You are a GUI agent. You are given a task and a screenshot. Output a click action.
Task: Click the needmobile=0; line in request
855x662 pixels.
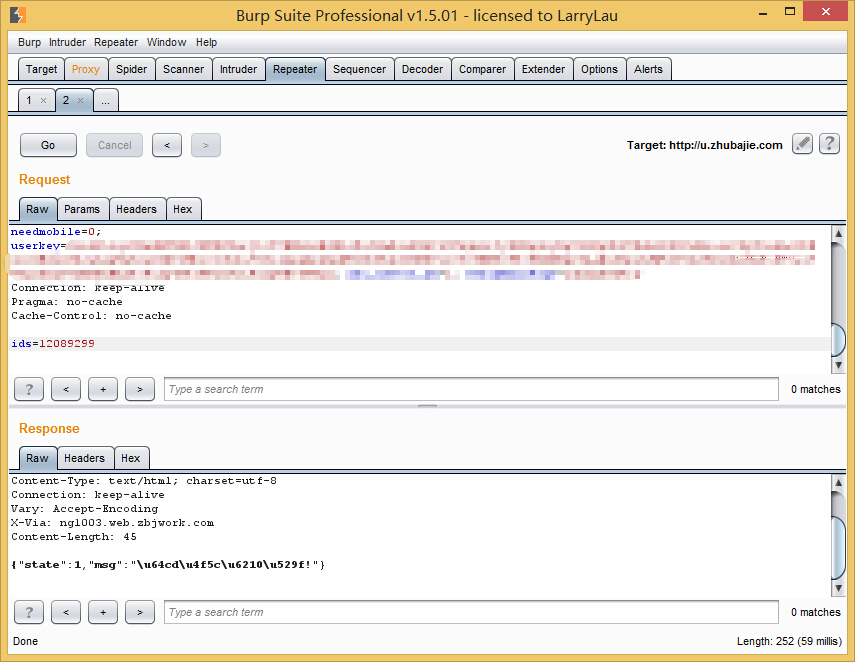point(56,232)
